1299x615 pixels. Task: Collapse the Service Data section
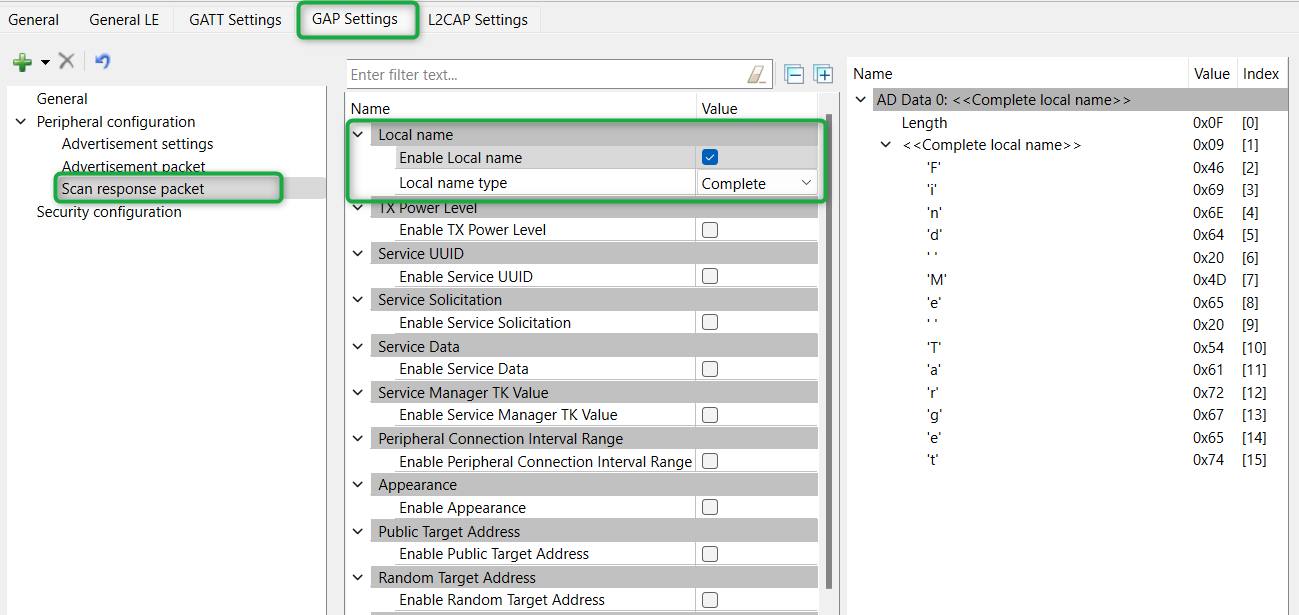pyautogui.click(x=358, y=347)
